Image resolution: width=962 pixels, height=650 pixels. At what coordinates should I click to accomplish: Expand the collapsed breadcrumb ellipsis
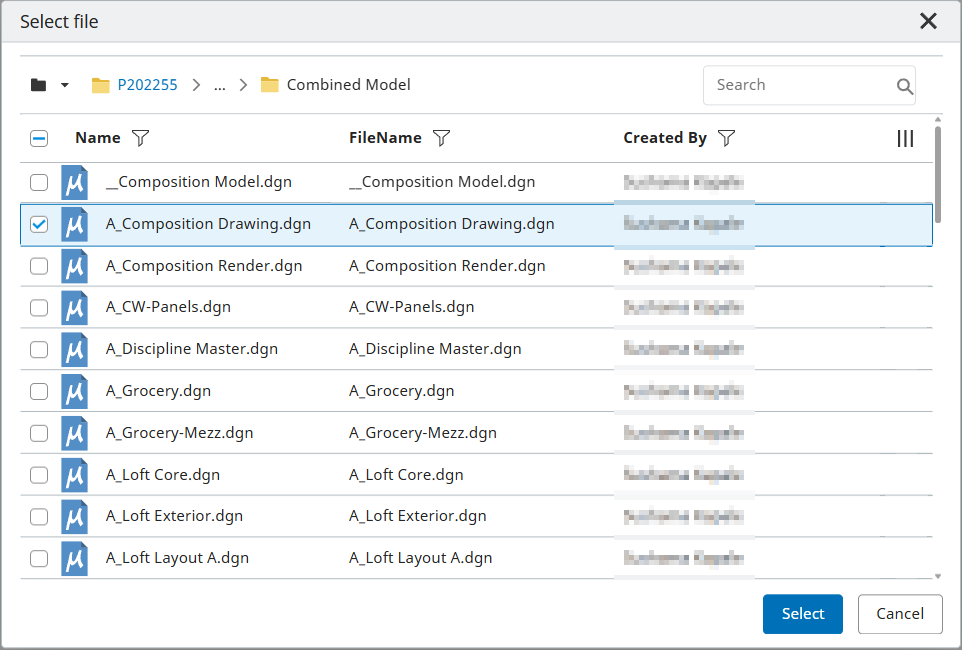click(x=219, y=85)
